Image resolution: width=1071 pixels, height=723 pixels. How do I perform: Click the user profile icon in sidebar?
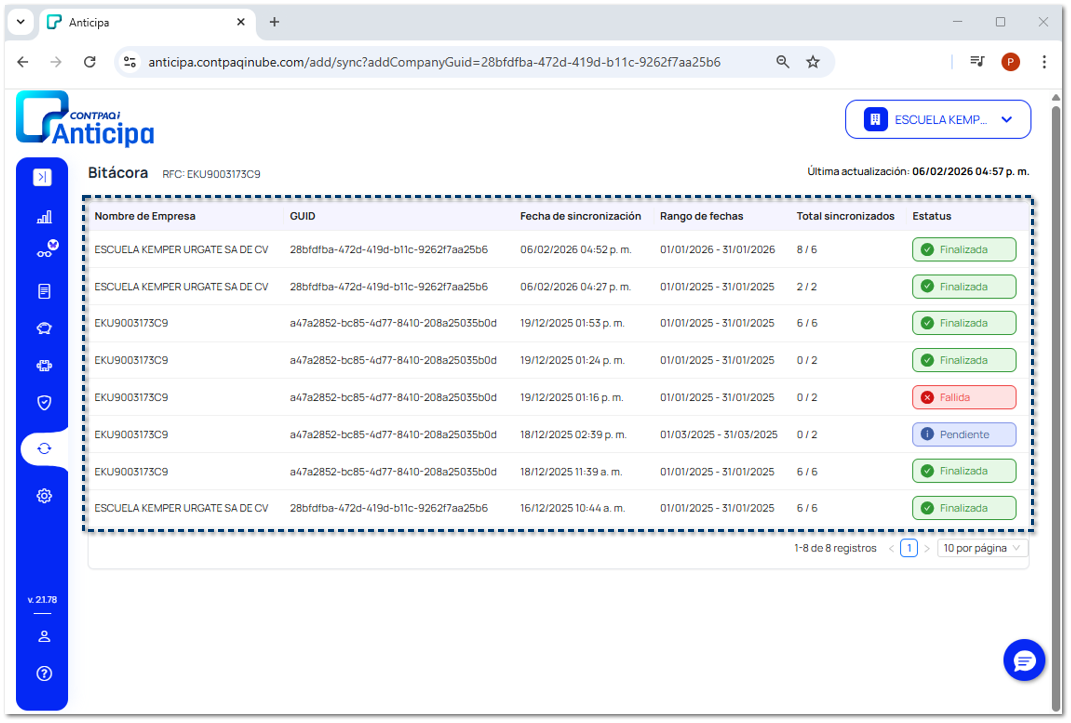click(44, 636)
